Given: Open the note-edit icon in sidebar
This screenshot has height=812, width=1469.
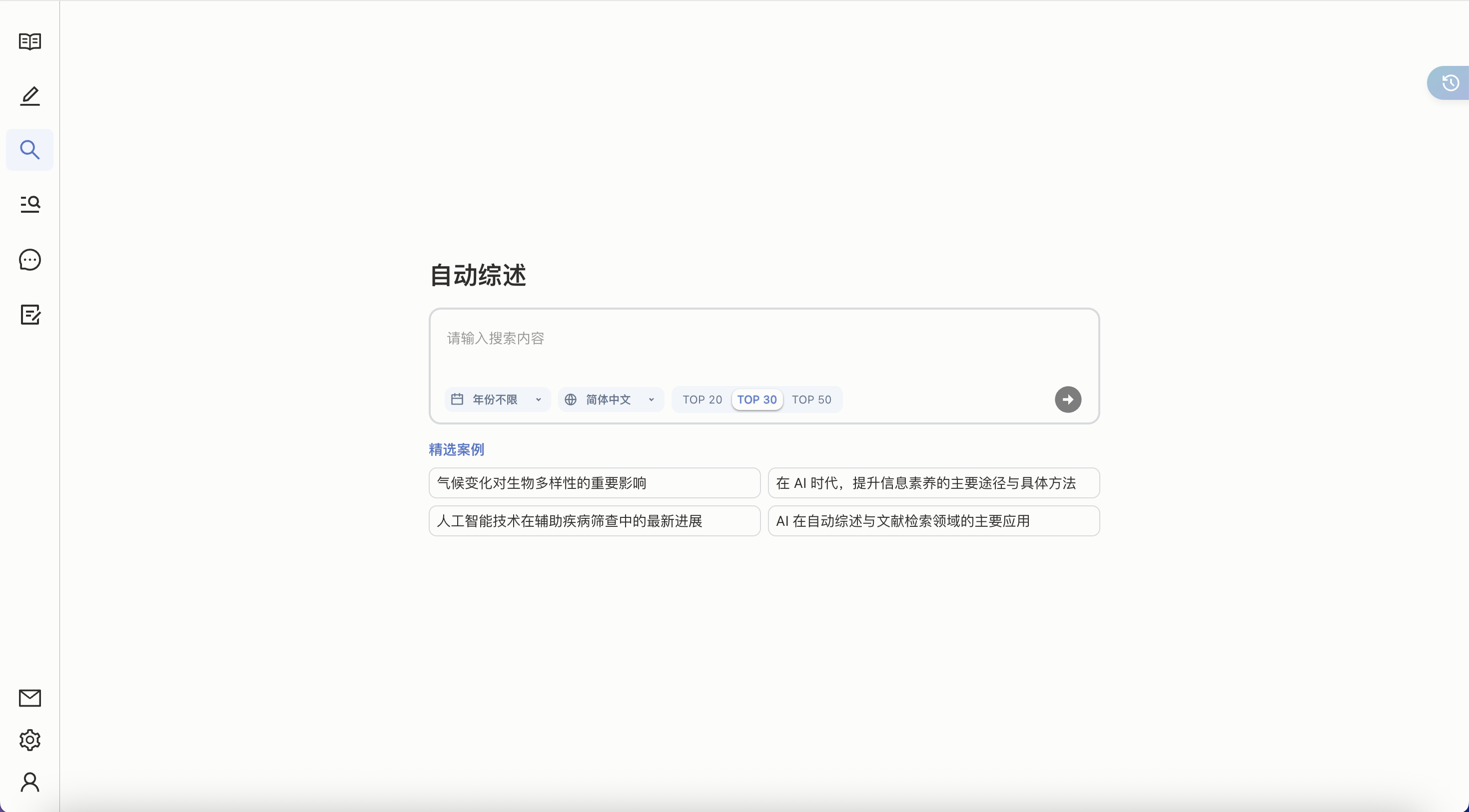Looking at the screenshot, I should [29, 315].
